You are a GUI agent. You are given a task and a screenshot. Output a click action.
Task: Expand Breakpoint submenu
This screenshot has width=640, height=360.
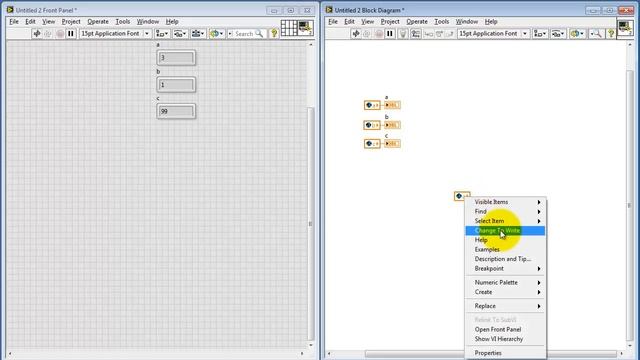(505, 269)
